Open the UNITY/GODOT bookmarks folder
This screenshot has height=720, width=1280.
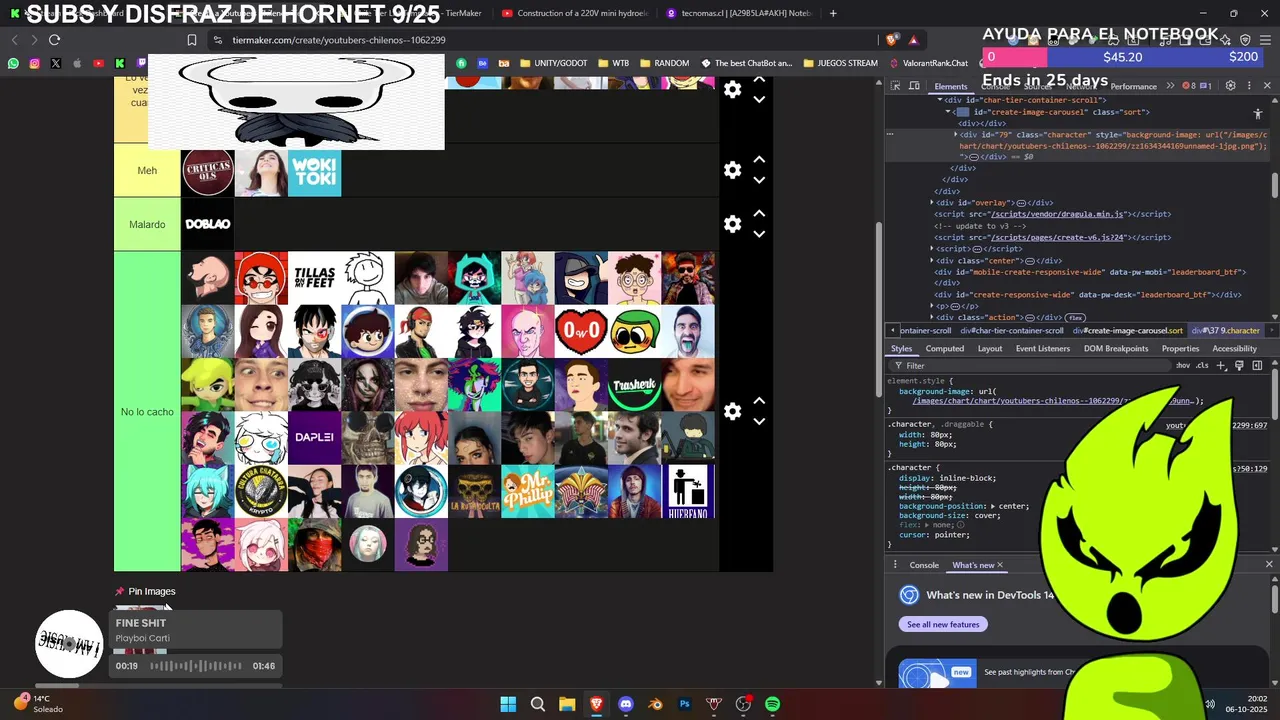click(x=552, y=63)
